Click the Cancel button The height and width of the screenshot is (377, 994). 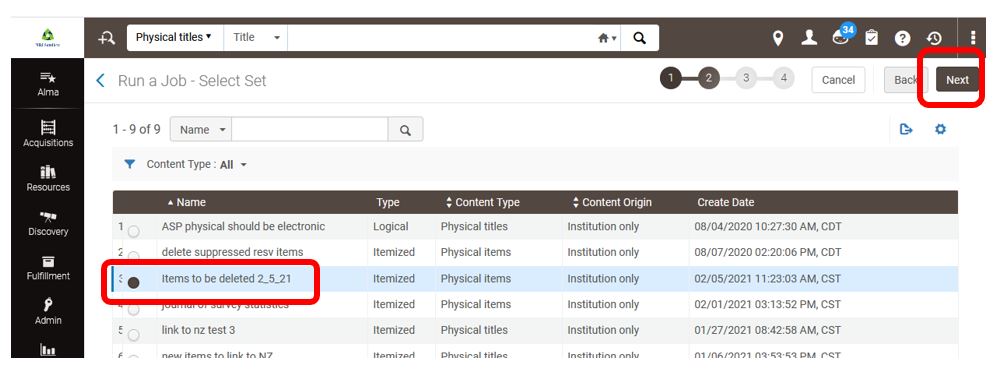pyautogui.click(x=838, y=80)
